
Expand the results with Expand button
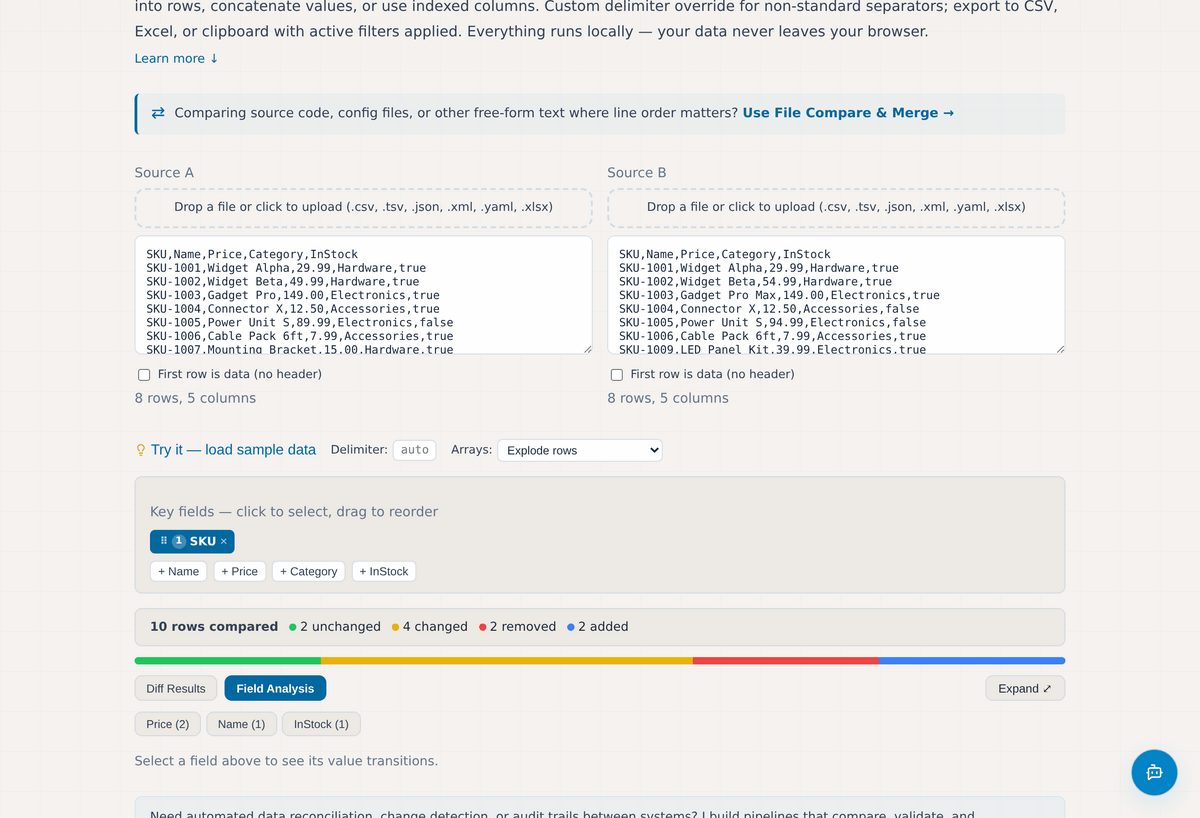pyautogui.click(x=1025, y=688)
